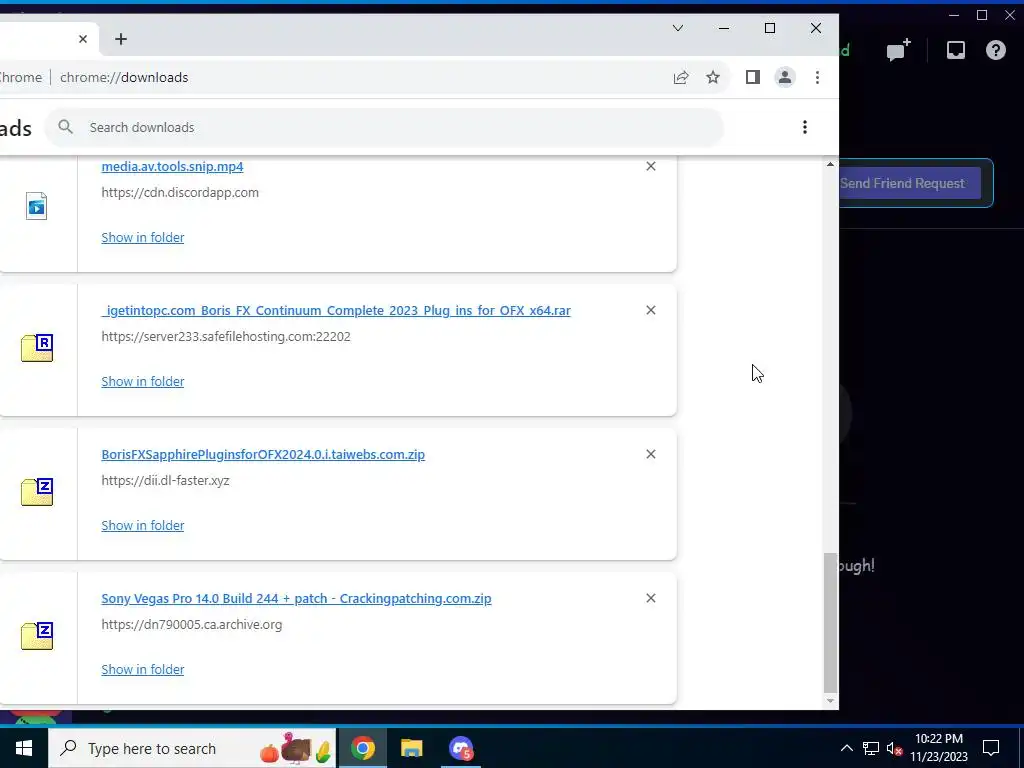The image size is (1024, 768).
Task: Open the Discord Help icon
Action: click(x=996, y=50)
